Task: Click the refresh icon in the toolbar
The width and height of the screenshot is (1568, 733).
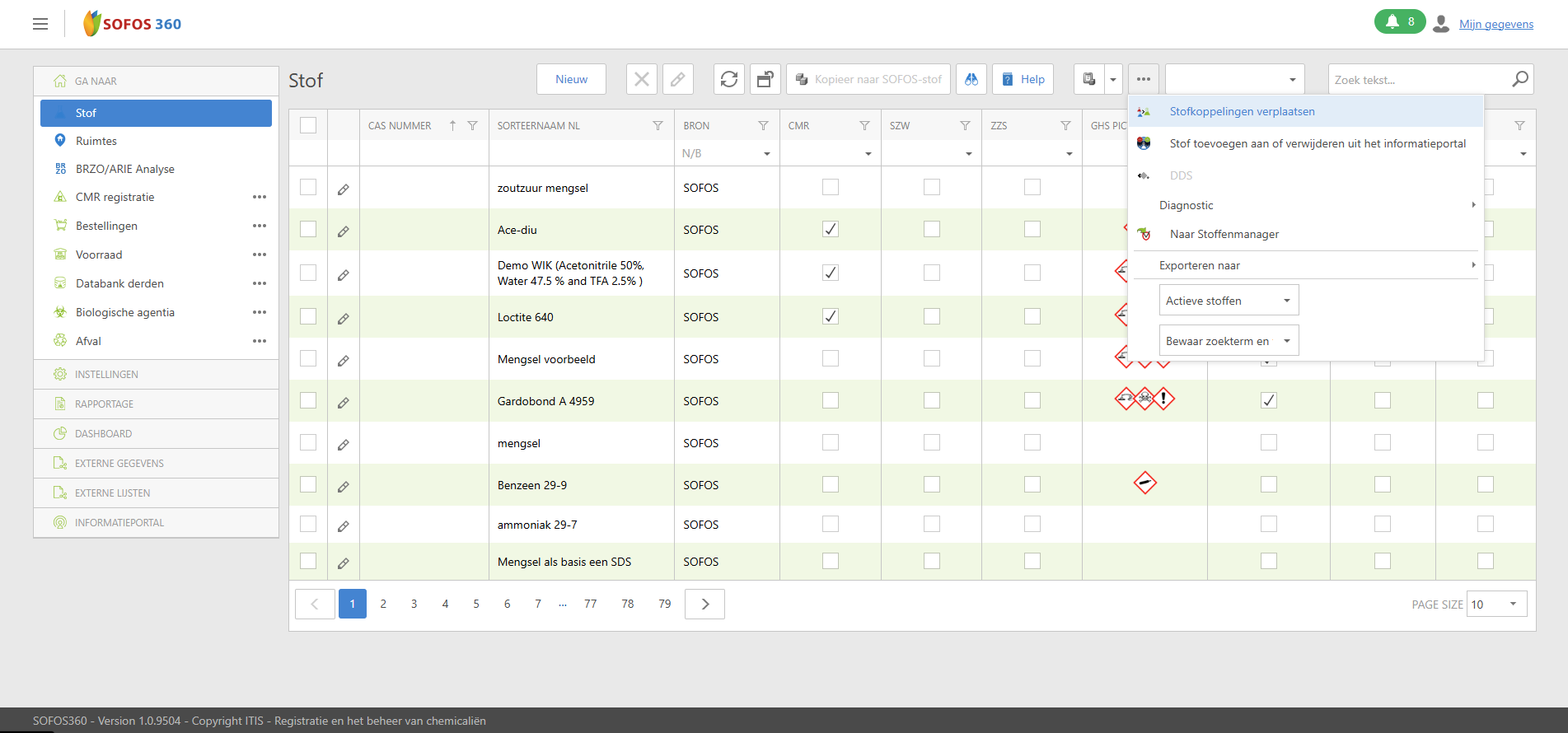Action: click(x=729, y=80)
